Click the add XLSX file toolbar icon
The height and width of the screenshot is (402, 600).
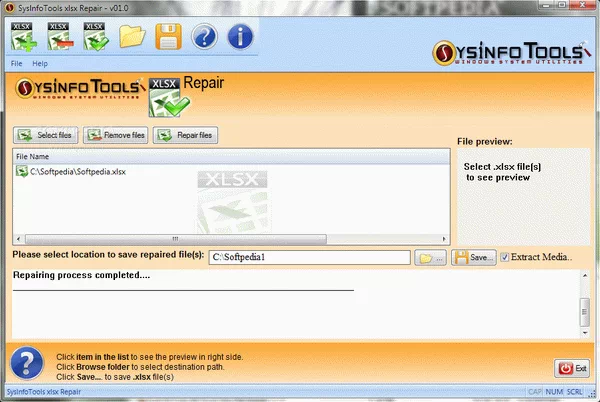coord(24,37)
